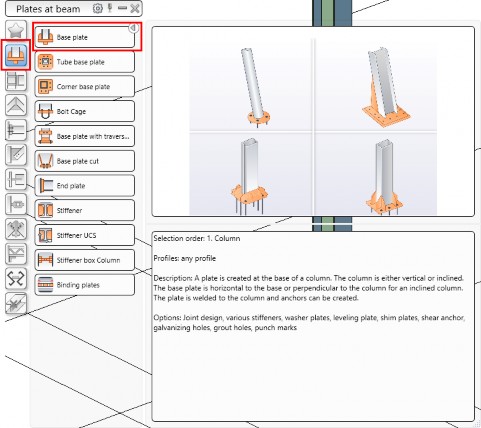Select the Base plate joint
The width and height of the screenshot is (481, 428).
tap(85, 37)
